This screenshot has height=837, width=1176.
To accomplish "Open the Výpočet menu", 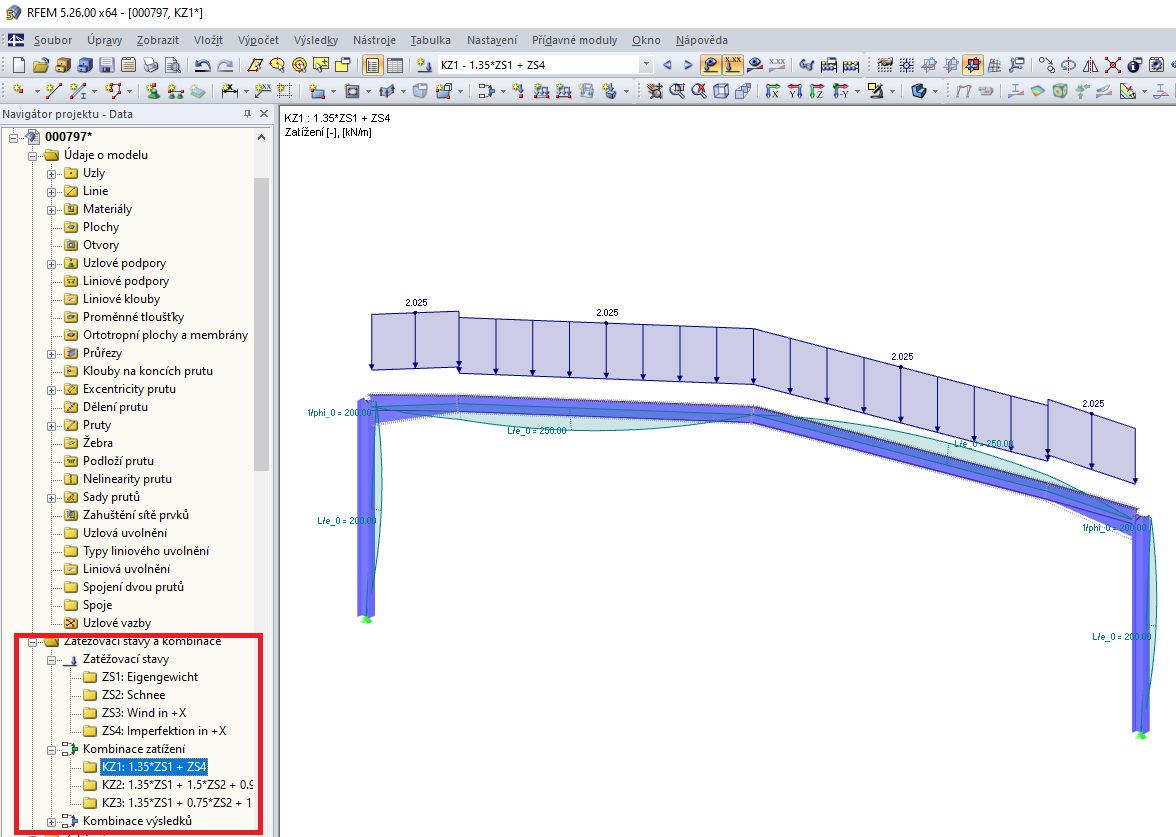I will click(x=258, y=40).
